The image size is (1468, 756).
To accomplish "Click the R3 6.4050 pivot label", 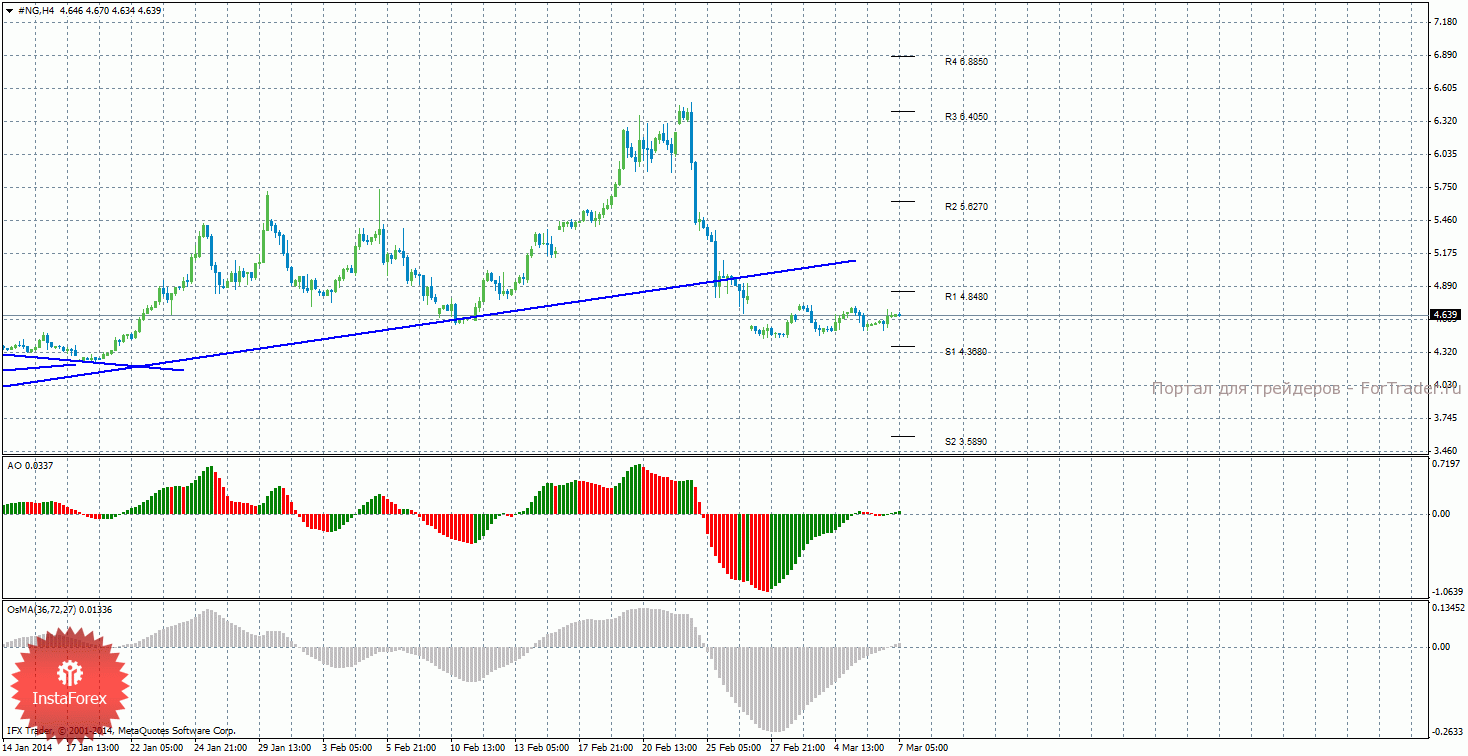I will coord(966,117).
